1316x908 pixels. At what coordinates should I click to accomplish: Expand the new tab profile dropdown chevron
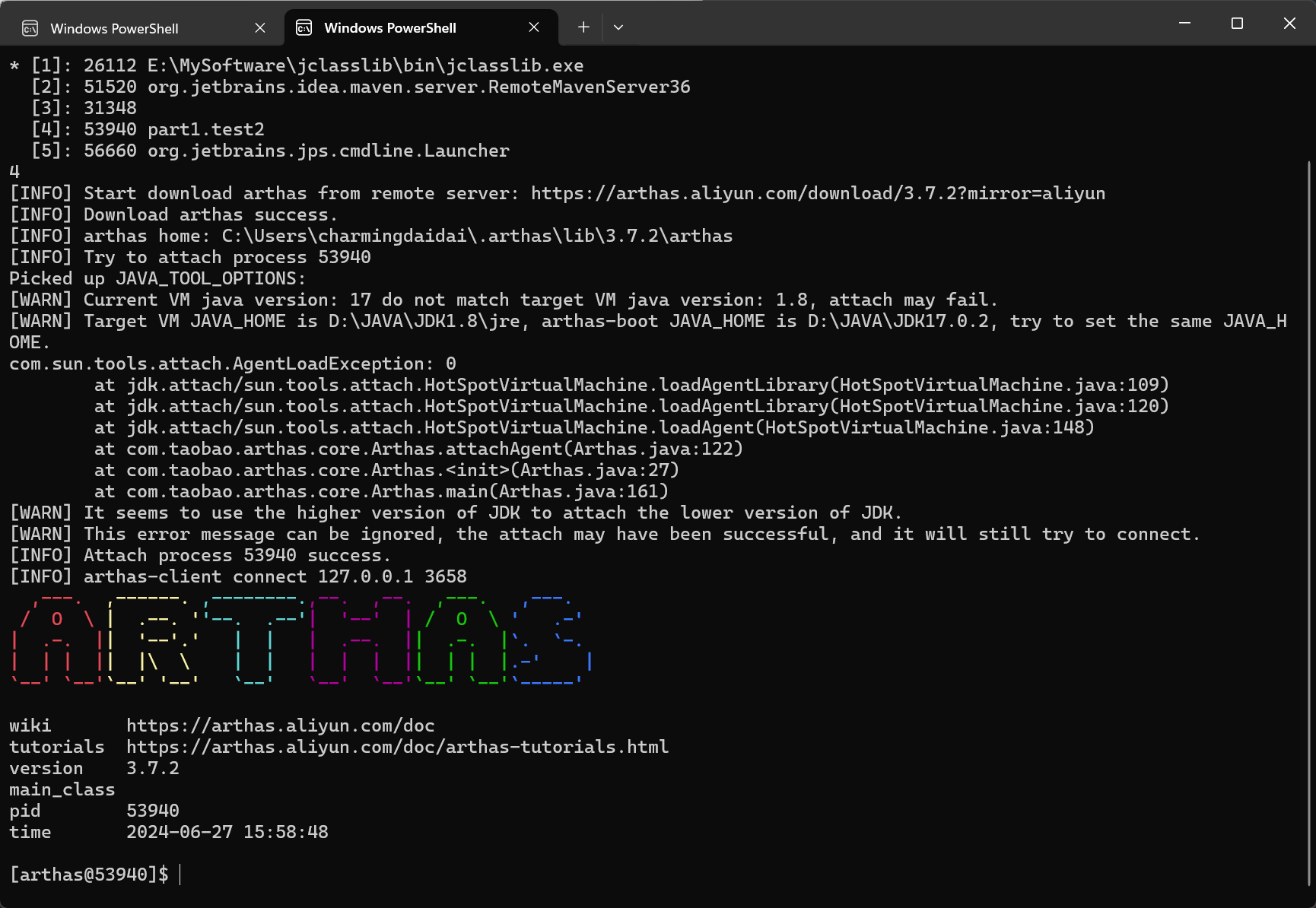618,27
